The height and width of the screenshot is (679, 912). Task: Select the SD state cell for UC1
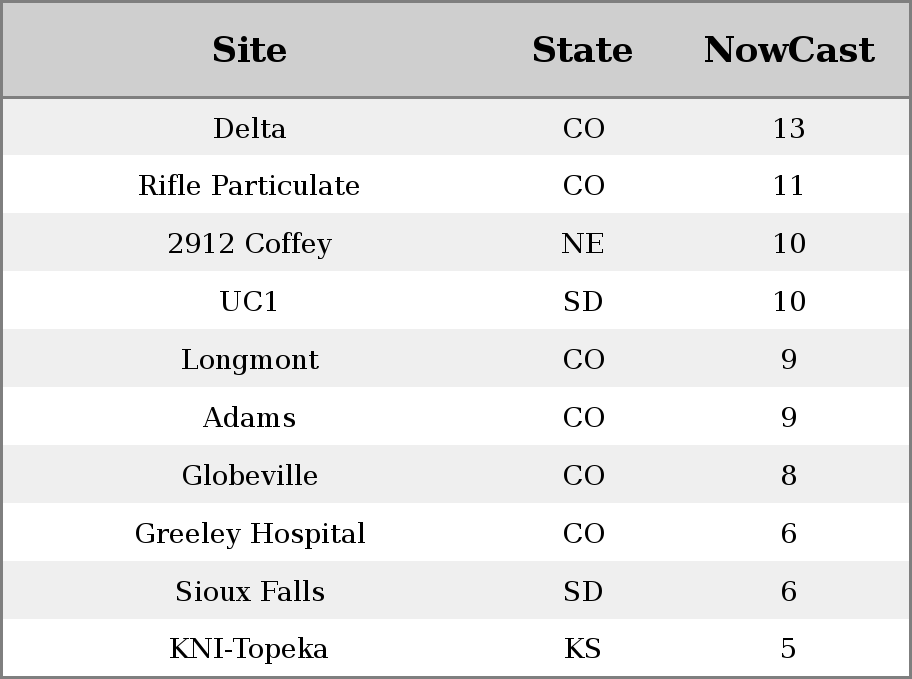point(583,301)
